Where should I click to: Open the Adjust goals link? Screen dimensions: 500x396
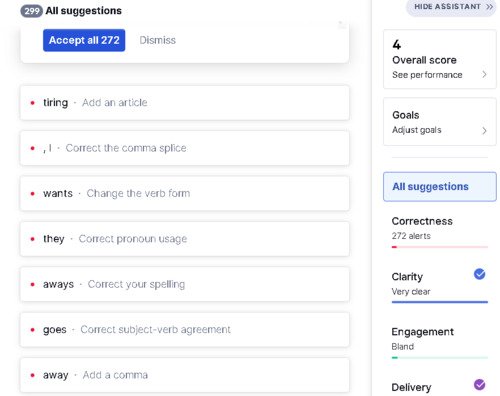click(x=417, y=130)
